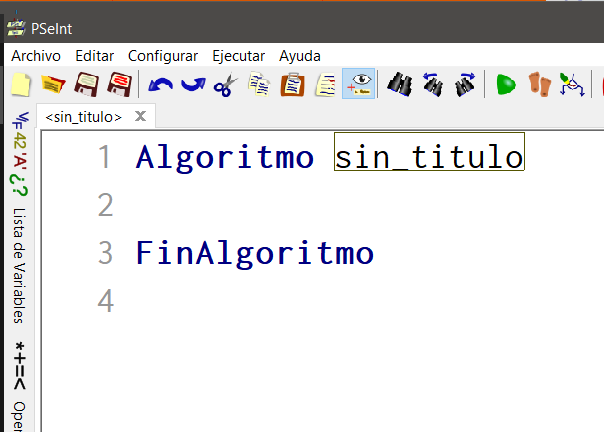Open the Editar menu

pos(94,56)
